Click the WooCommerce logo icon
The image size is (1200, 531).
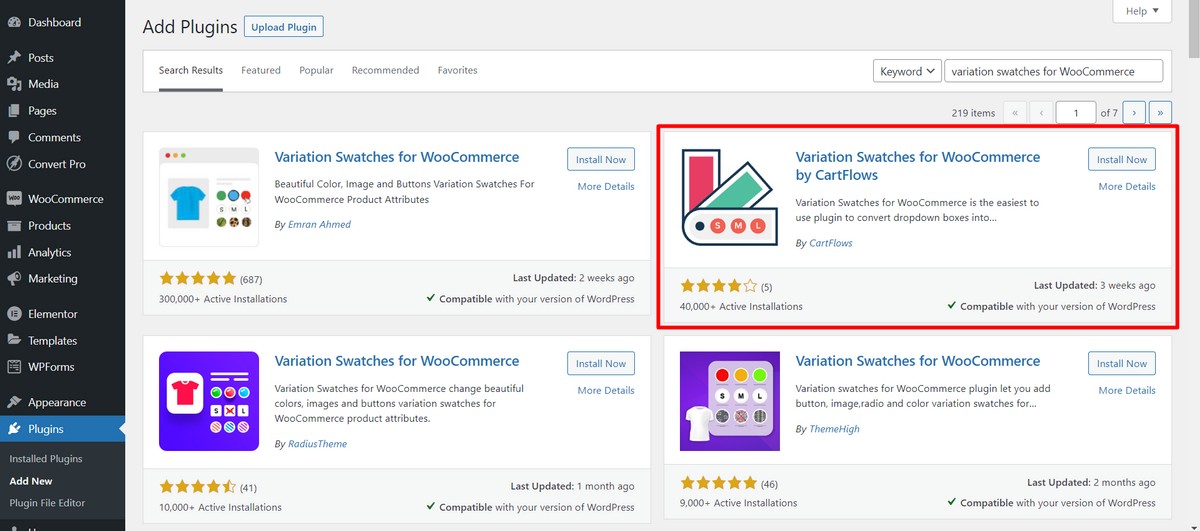coord(14,199)
